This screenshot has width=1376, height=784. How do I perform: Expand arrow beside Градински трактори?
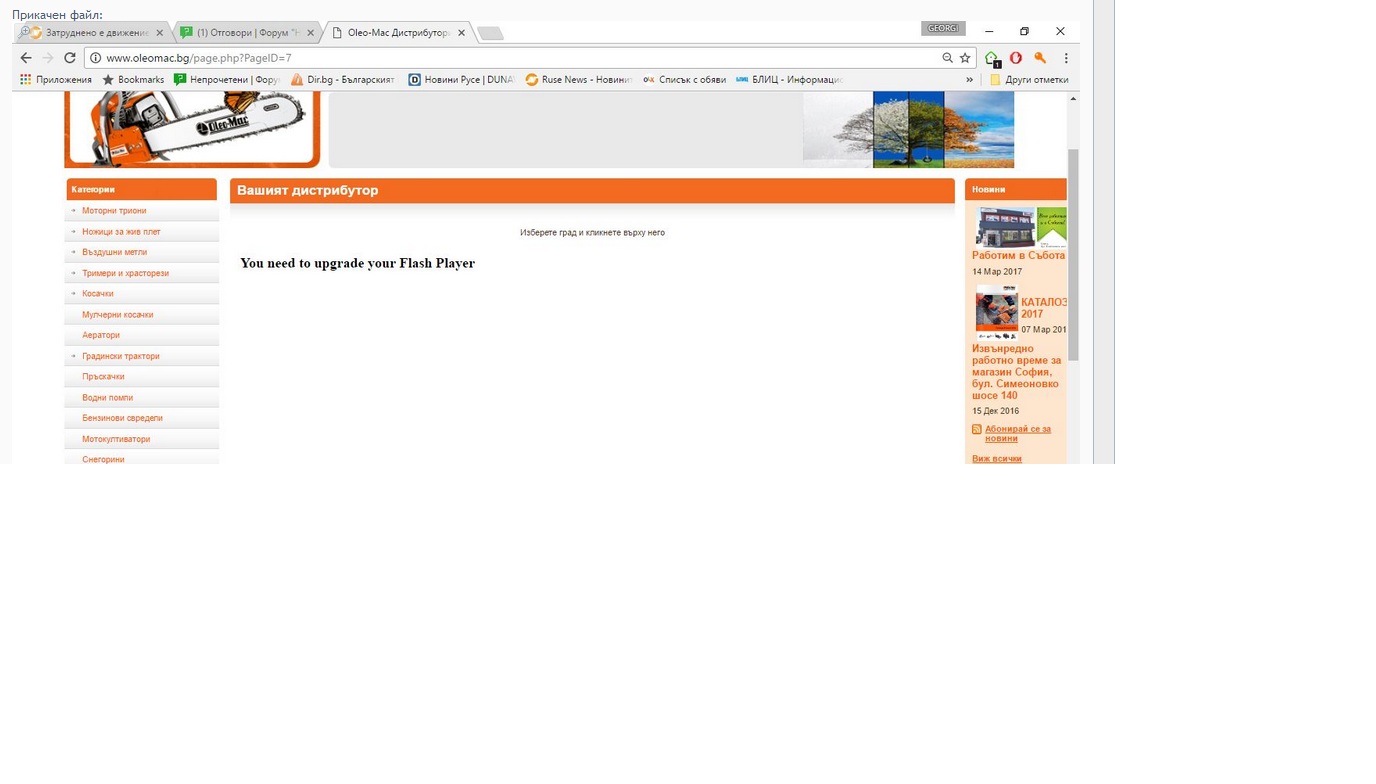[x=74, y=356]
